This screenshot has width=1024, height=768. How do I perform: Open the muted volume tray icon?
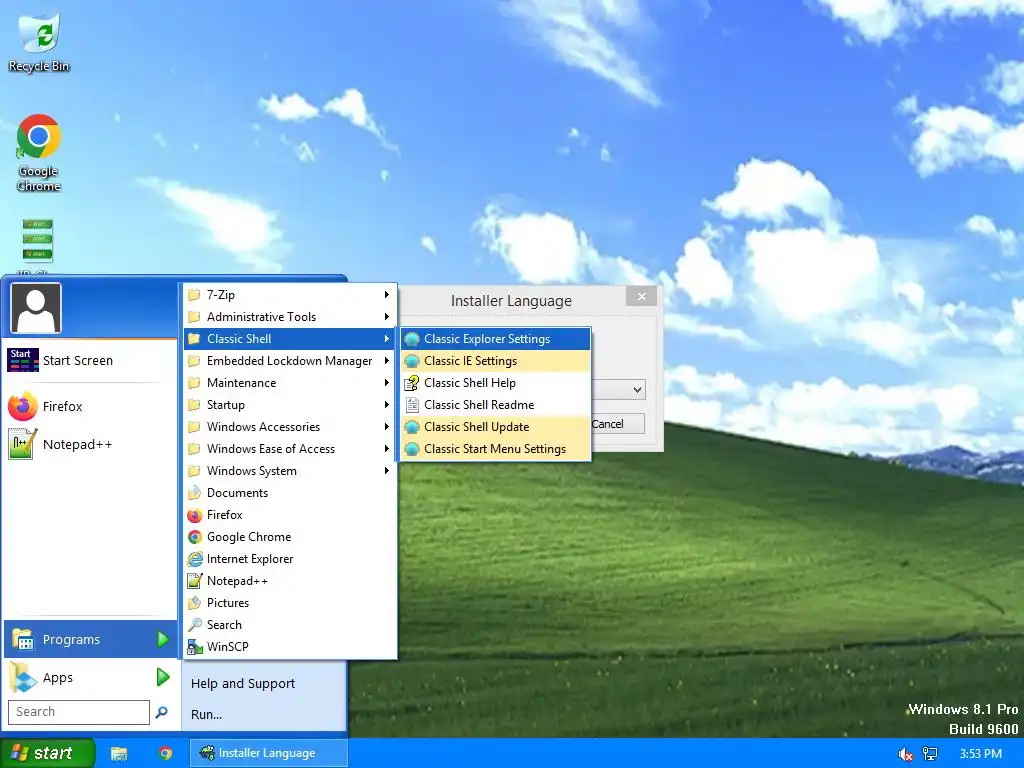click(905, 754)
